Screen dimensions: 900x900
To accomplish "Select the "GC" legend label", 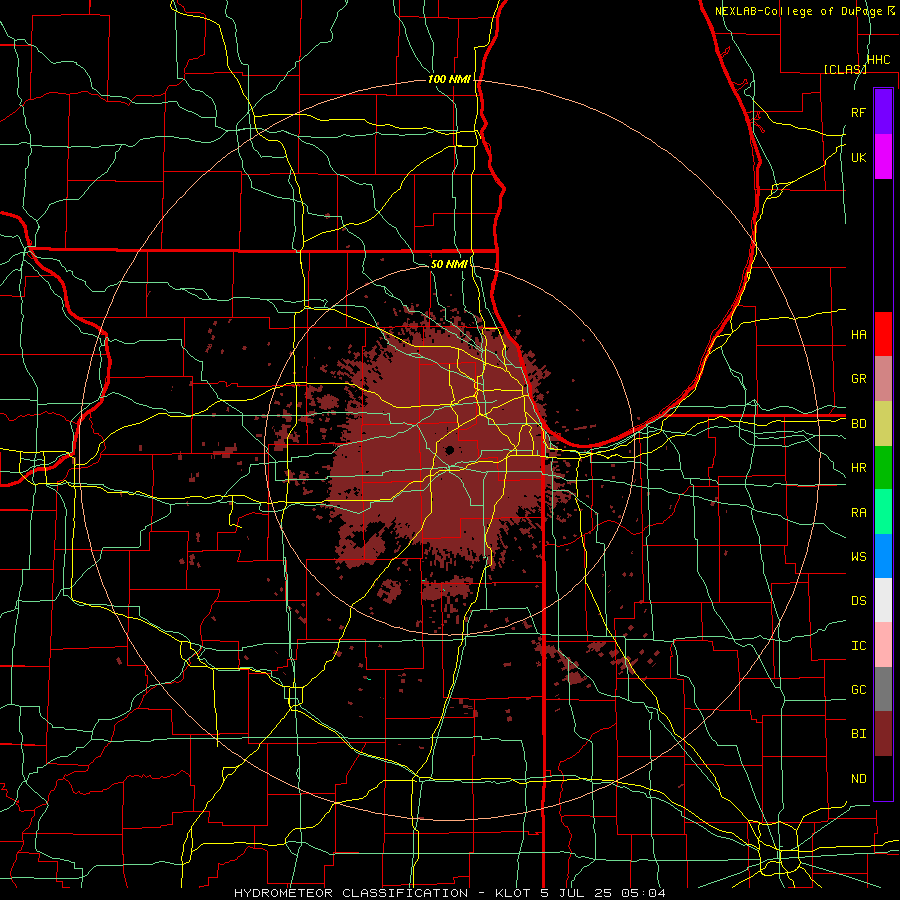I will [x=859, y=690].
